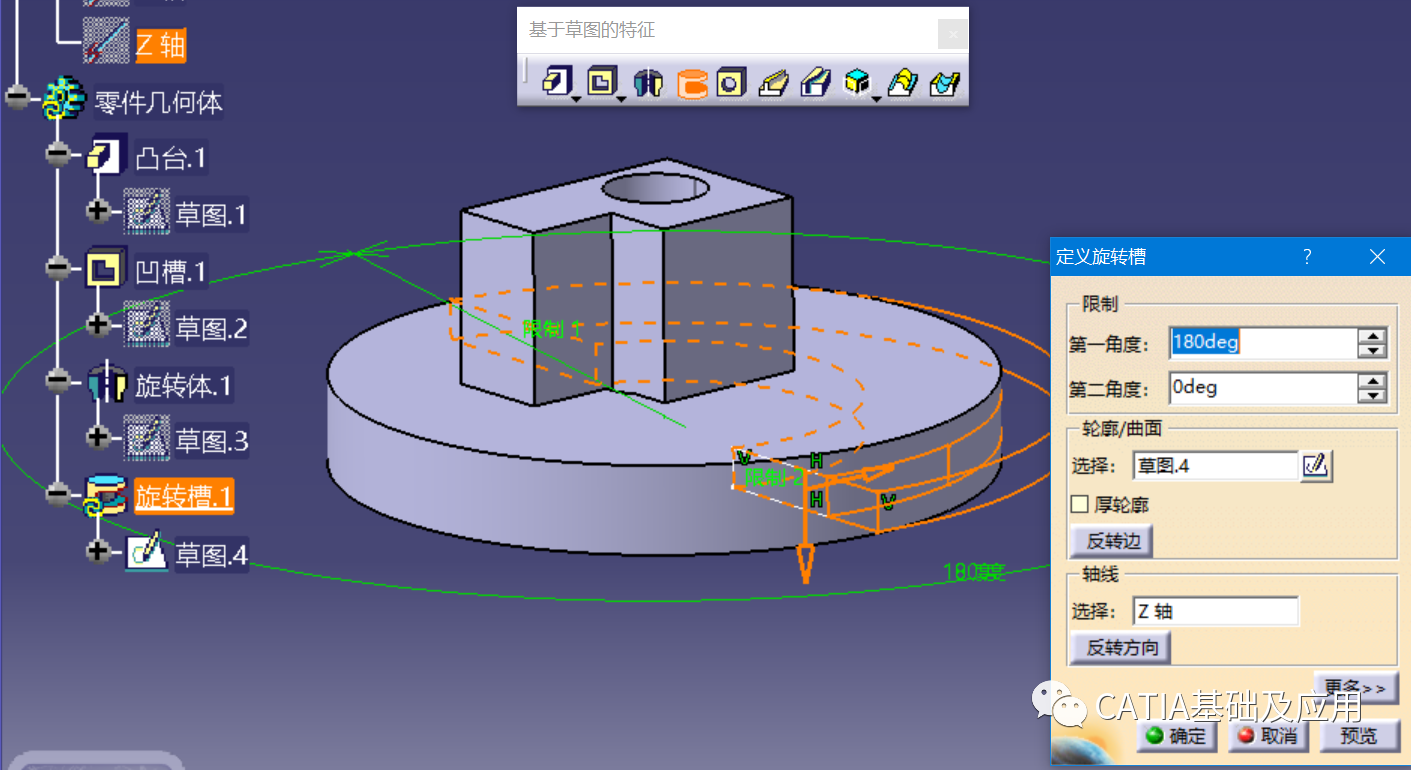
Task: Select the Solid Combine cube icon
Action: point(856,82)
